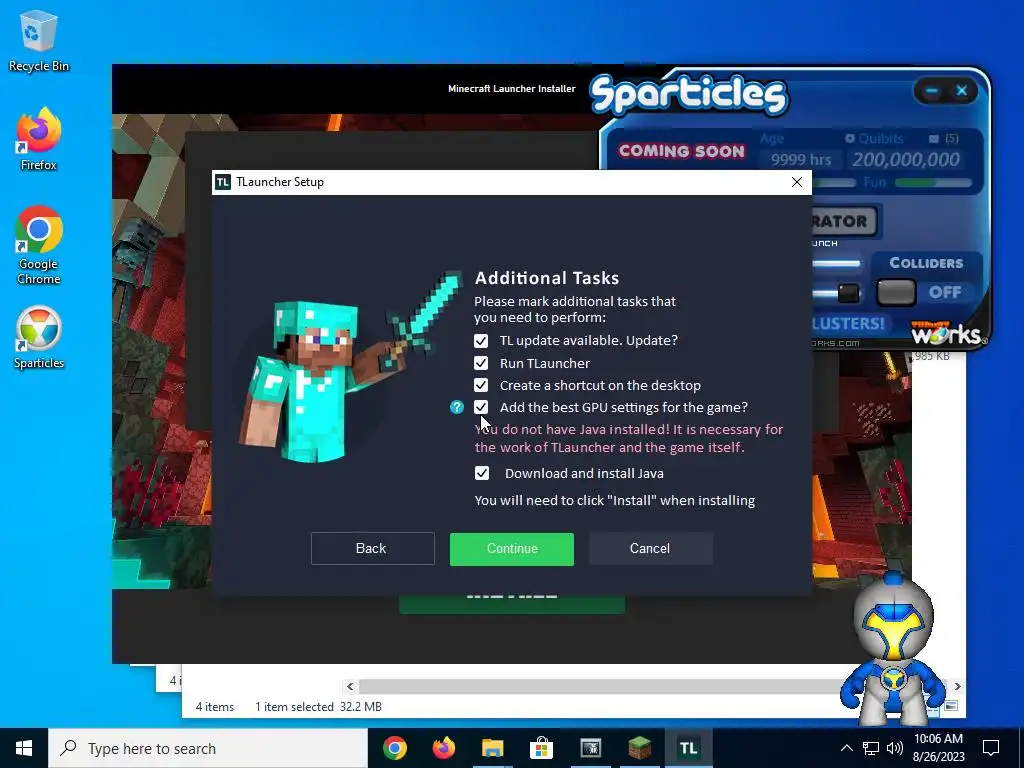Click the TL TLauncher taskbar icon
The image size is (1024, 768).
688,748
